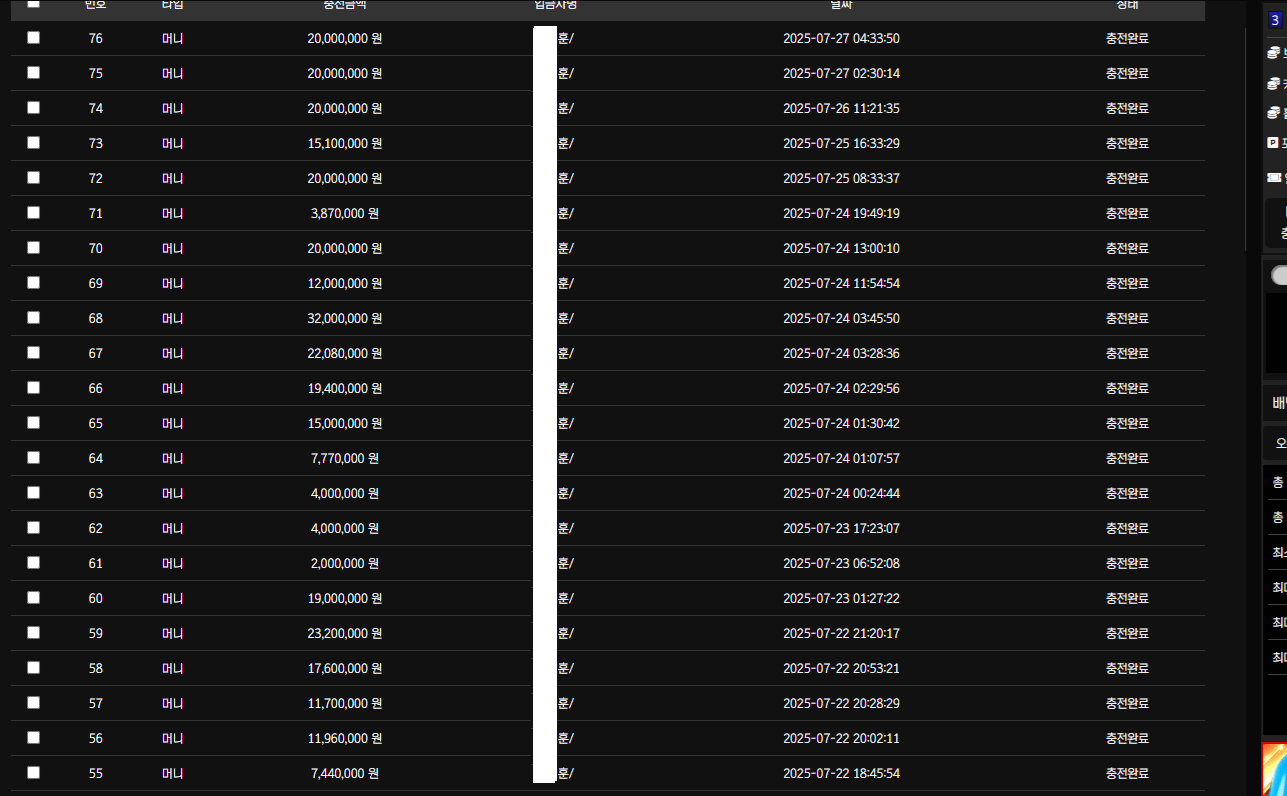
Task: Tick the checkbox beside row 60
Action: (x=34, y=598)
